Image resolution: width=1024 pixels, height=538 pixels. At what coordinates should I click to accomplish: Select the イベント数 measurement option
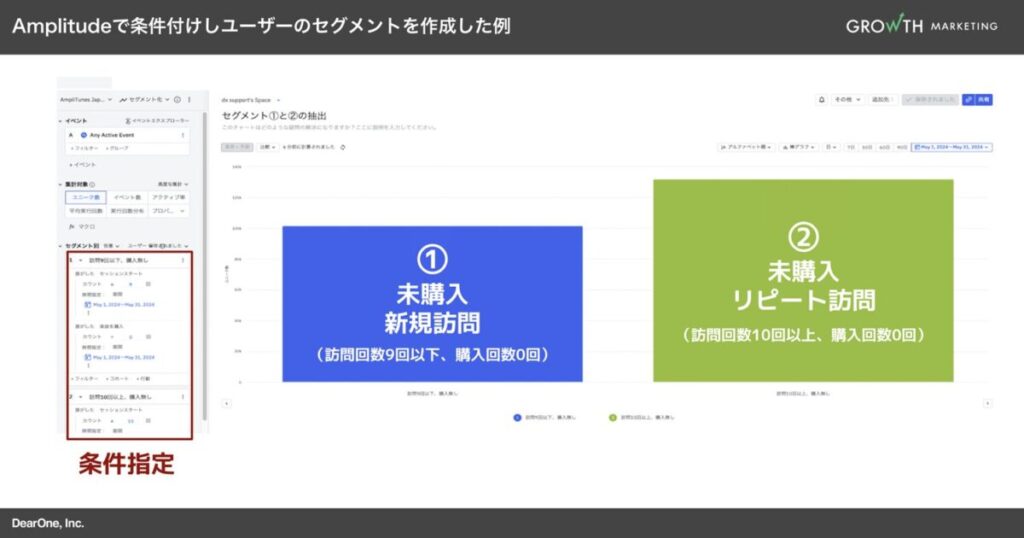click(127, 198)
